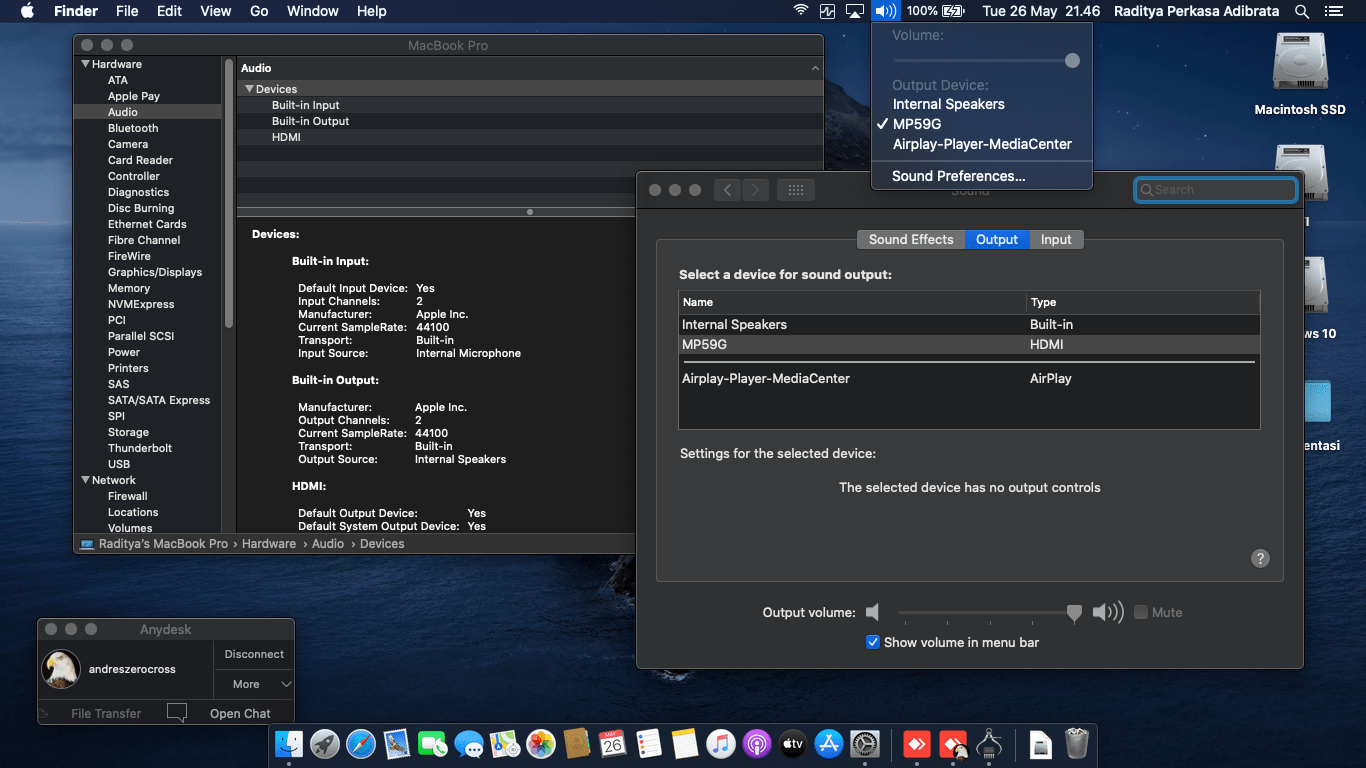Start FaceTime from the Dock
Image resolution: width=1366 pixels, height=768 pixels.
click(x=433, y=744)
